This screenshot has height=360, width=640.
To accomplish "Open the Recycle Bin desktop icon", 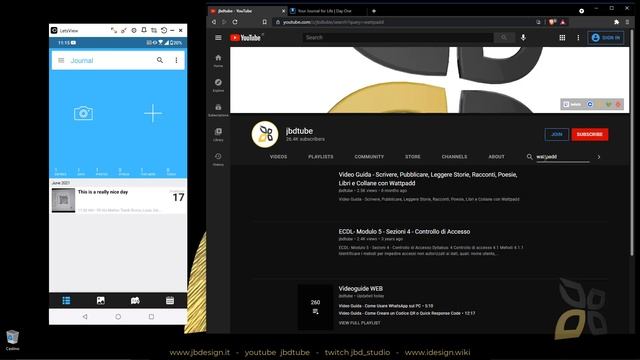I will [x=13, y=340].
